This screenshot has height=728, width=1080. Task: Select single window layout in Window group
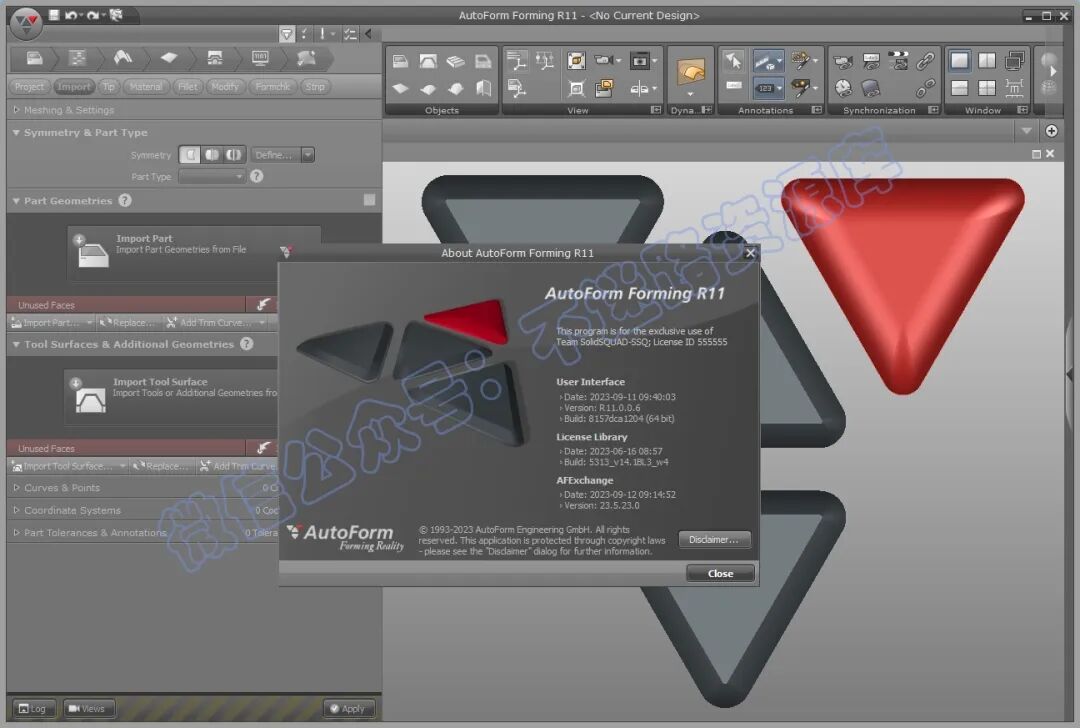[959, 61]
